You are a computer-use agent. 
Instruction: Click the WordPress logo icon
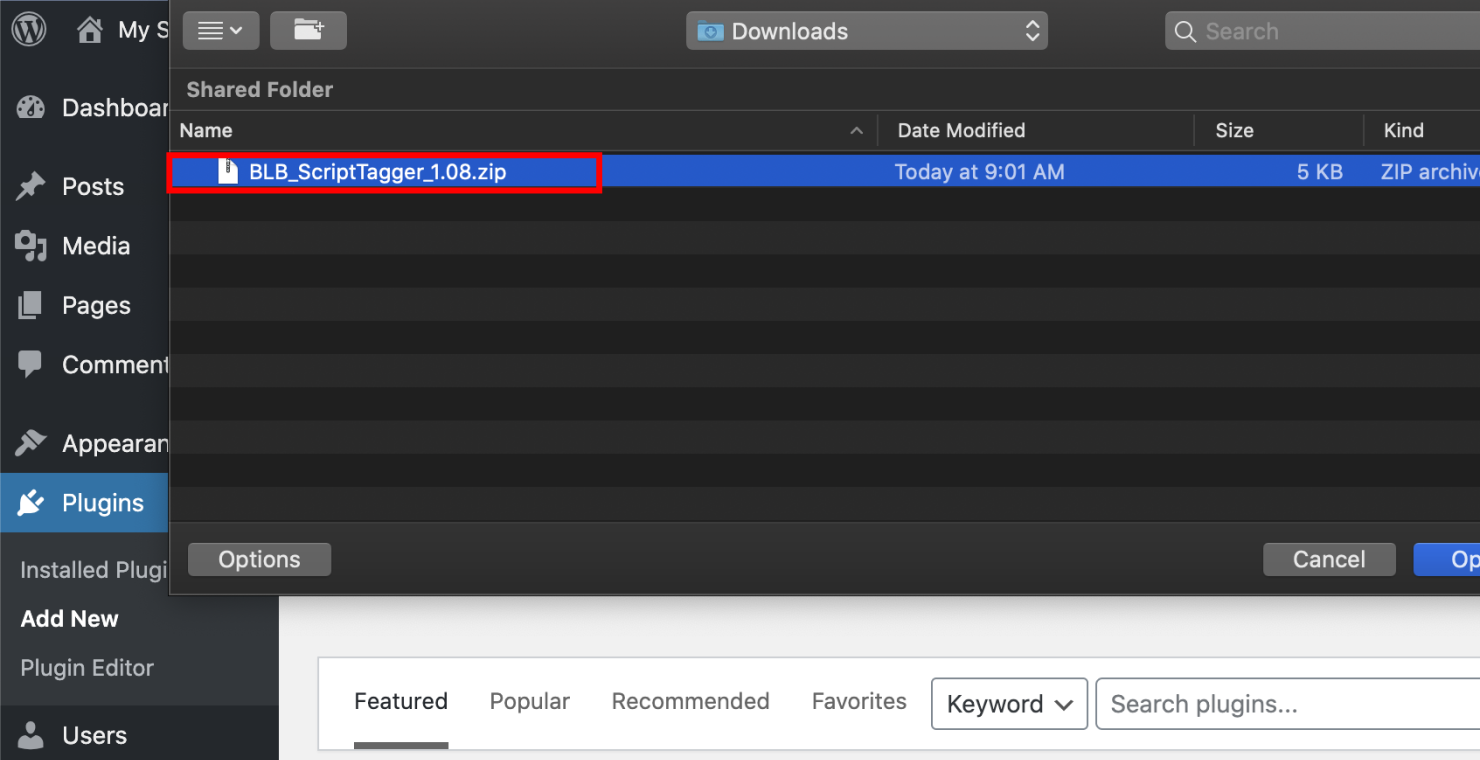pyautogui.click(x=29, y=30)
